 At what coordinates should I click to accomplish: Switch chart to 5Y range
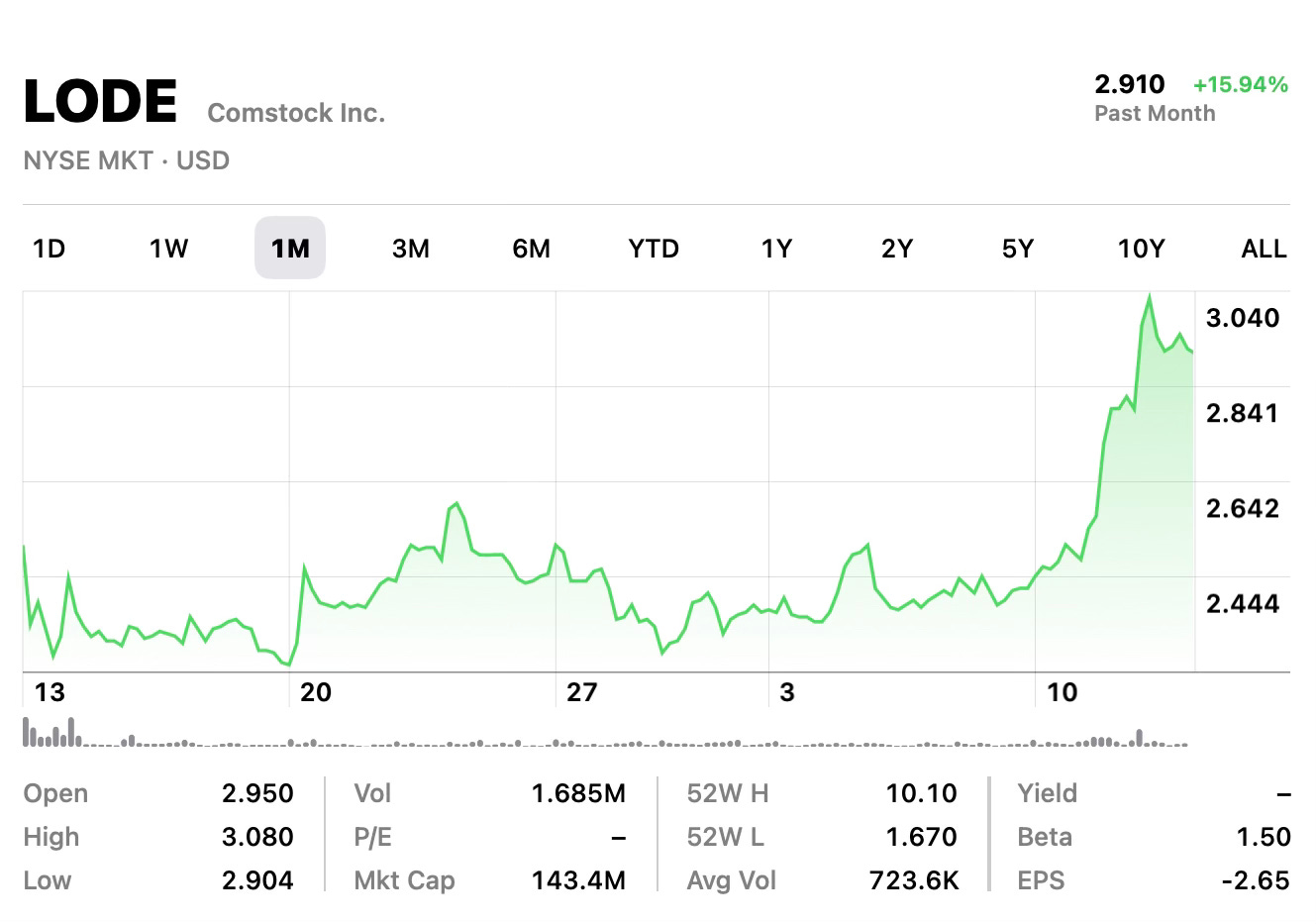coord(1018,248)
